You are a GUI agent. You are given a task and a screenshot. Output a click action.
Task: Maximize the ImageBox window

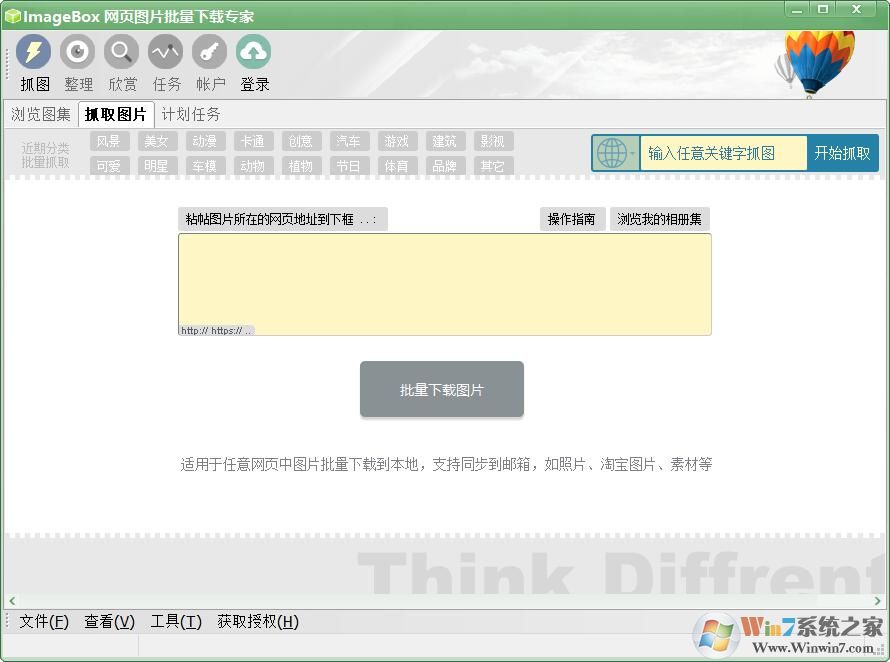pos(823,10)
